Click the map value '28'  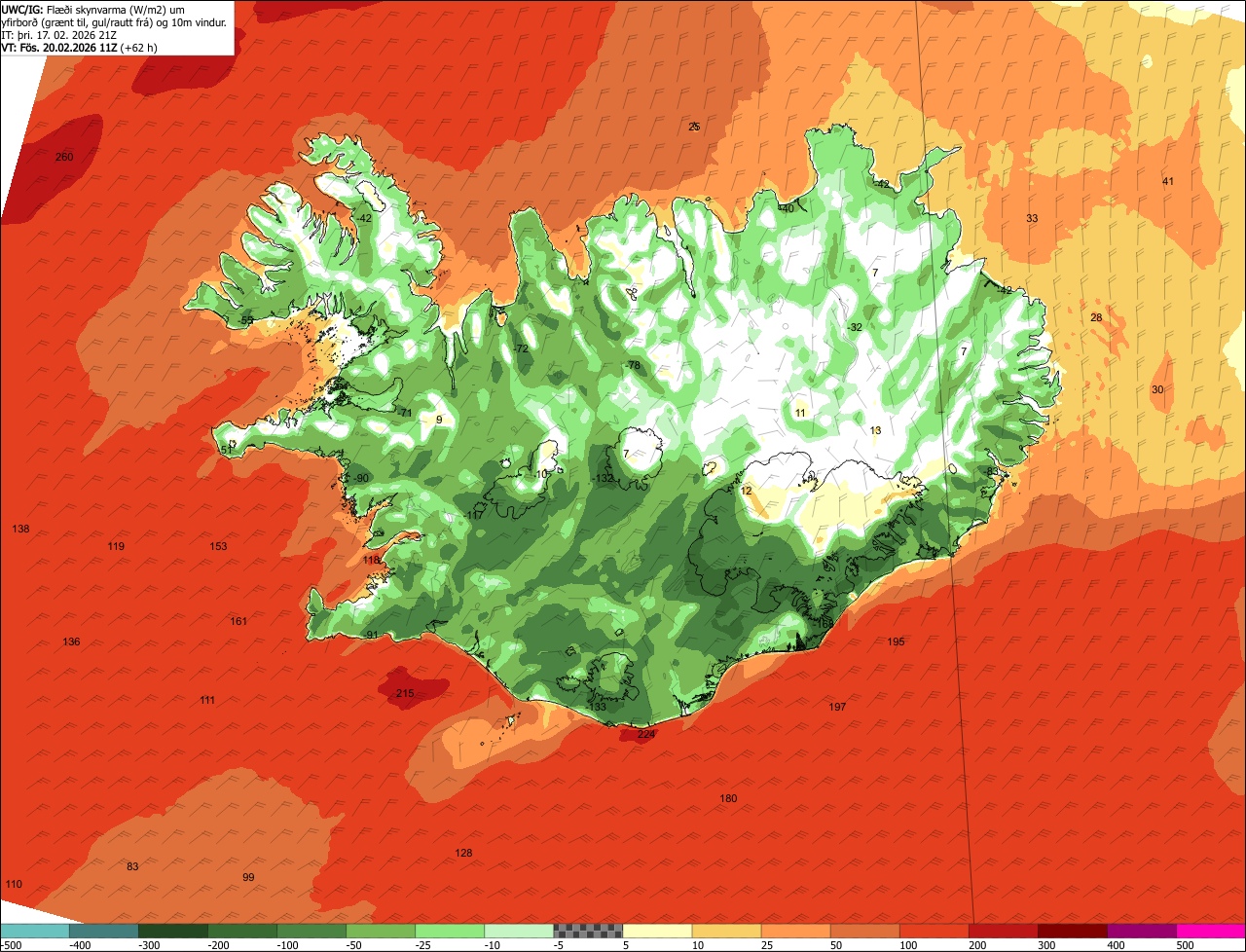[x=1096, y=317]
